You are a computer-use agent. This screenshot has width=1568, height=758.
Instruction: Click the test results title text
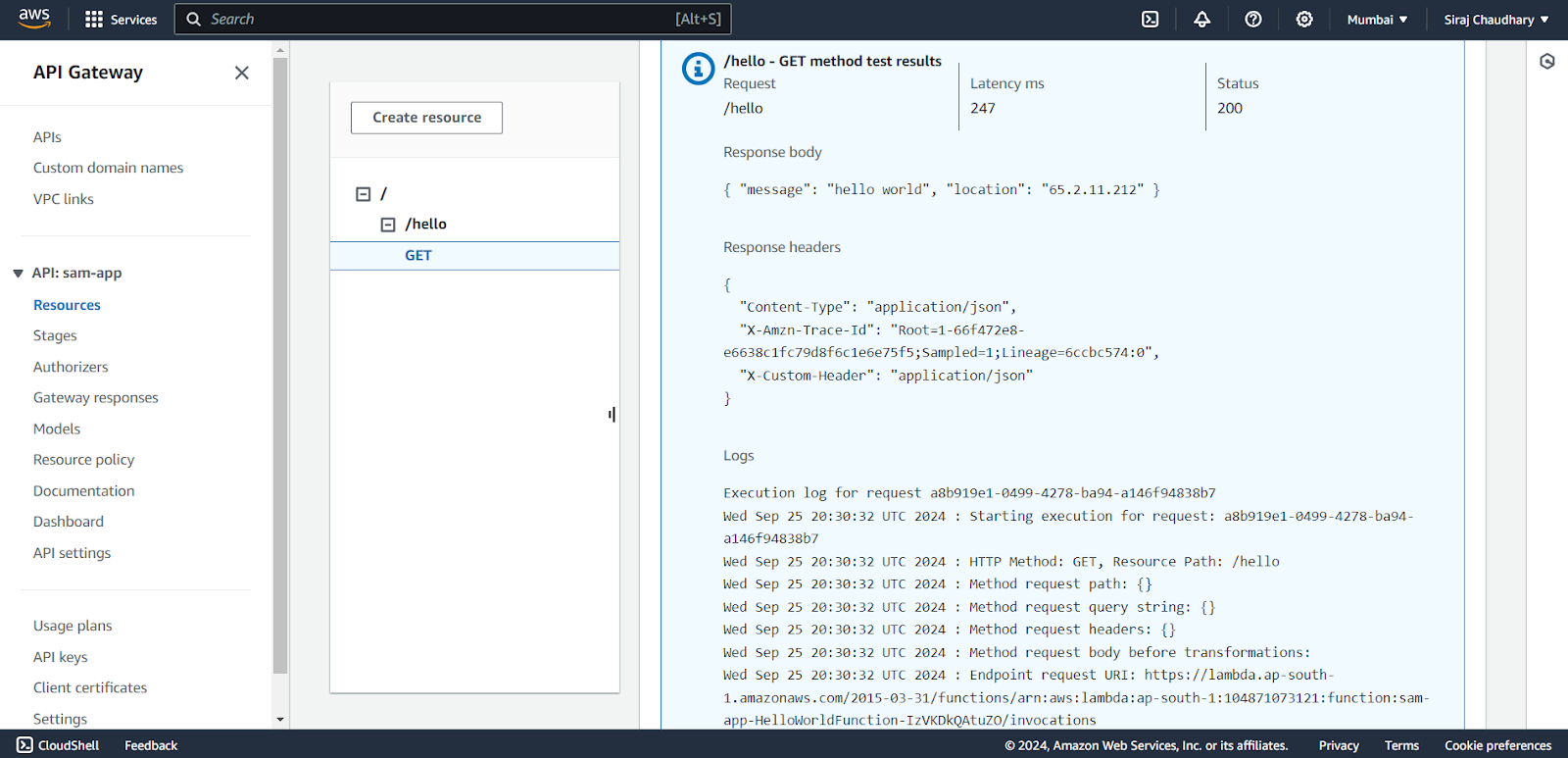832,61
